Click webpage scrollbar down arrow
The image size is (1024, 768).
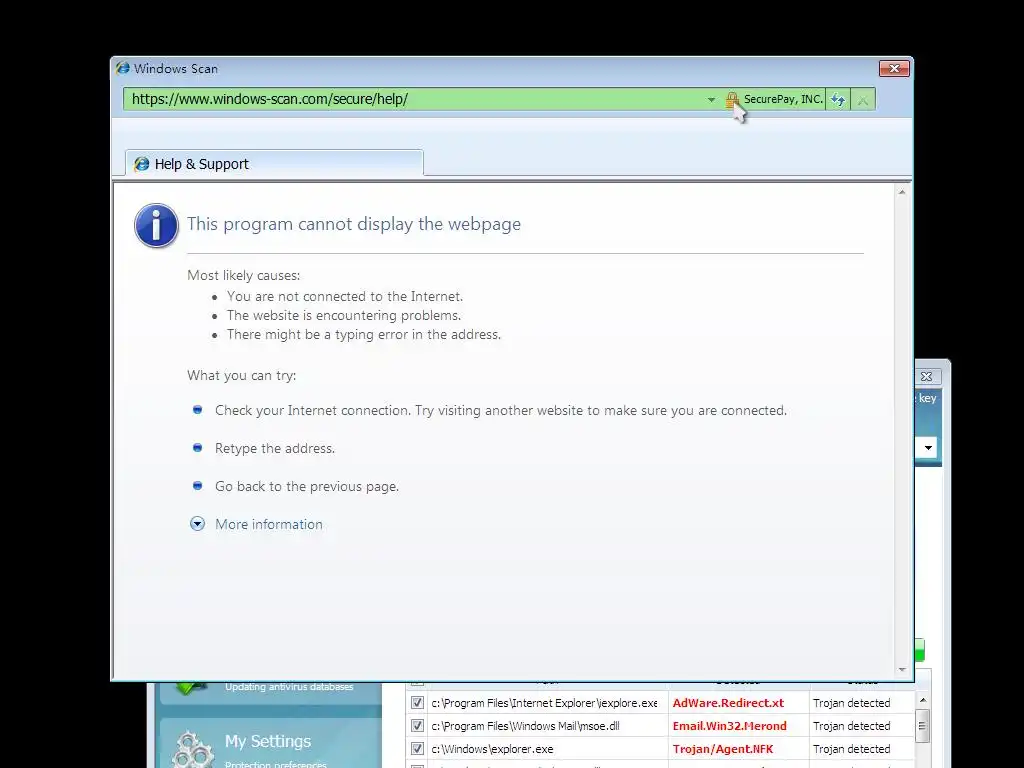tap(902, 669)
